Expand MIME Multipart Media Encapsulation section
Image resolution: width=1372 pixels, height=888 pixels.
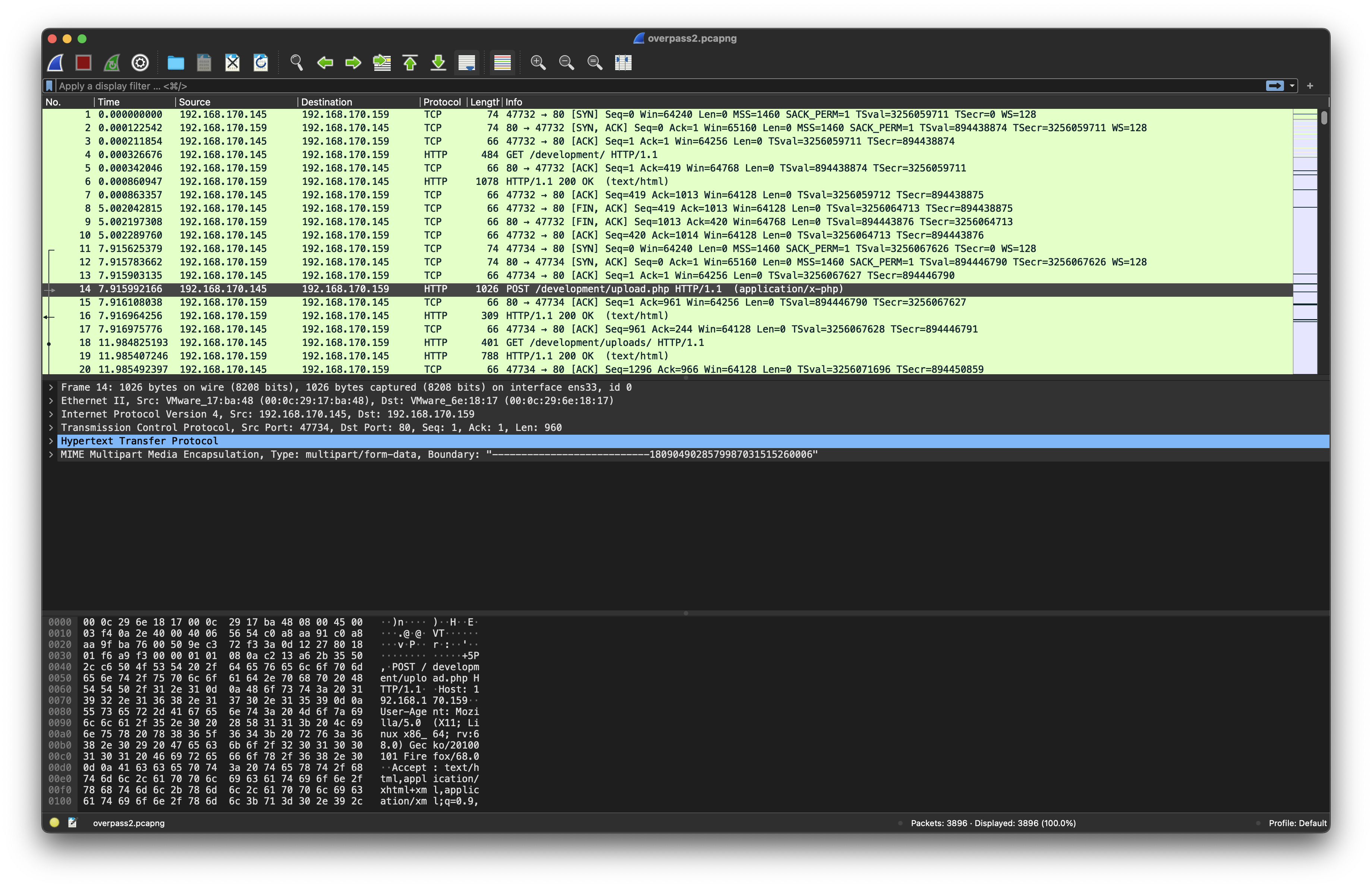point(51,455)
